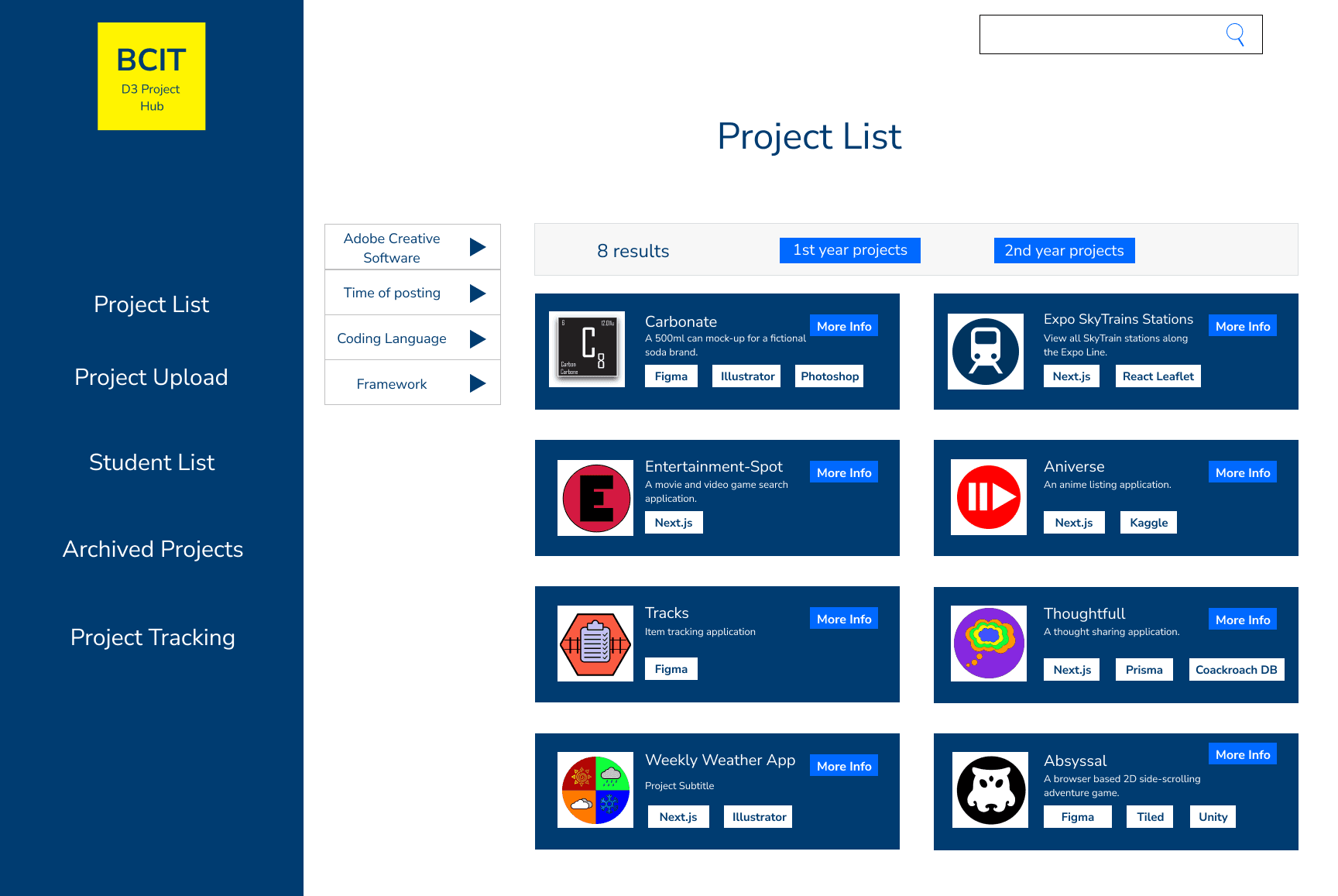Click the Thoughtfull rainbow brain icon

click(x=988, y=644)
